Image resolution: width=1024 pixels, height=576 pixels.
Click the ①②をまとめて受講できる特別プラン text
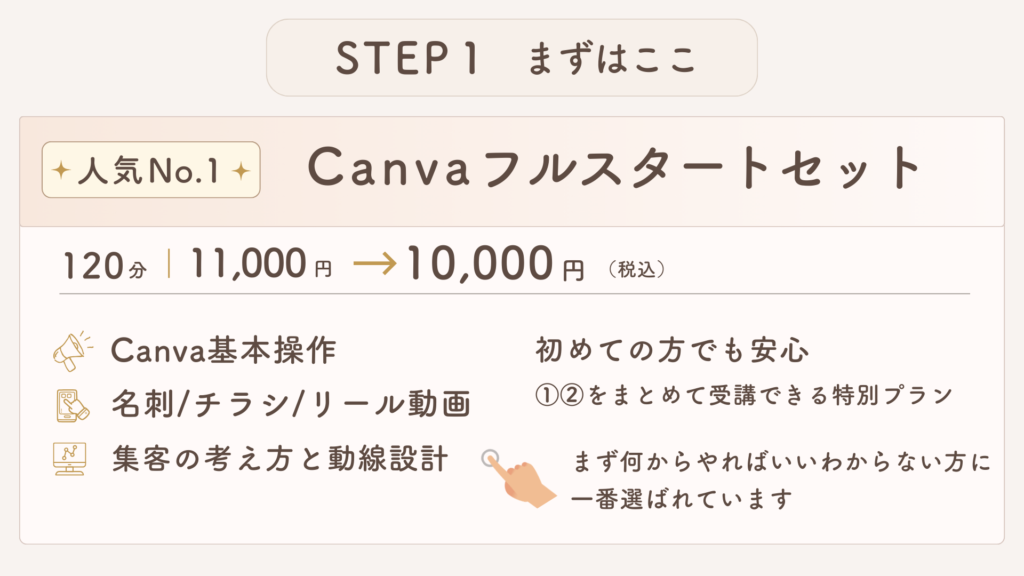(x=742, y=395)
